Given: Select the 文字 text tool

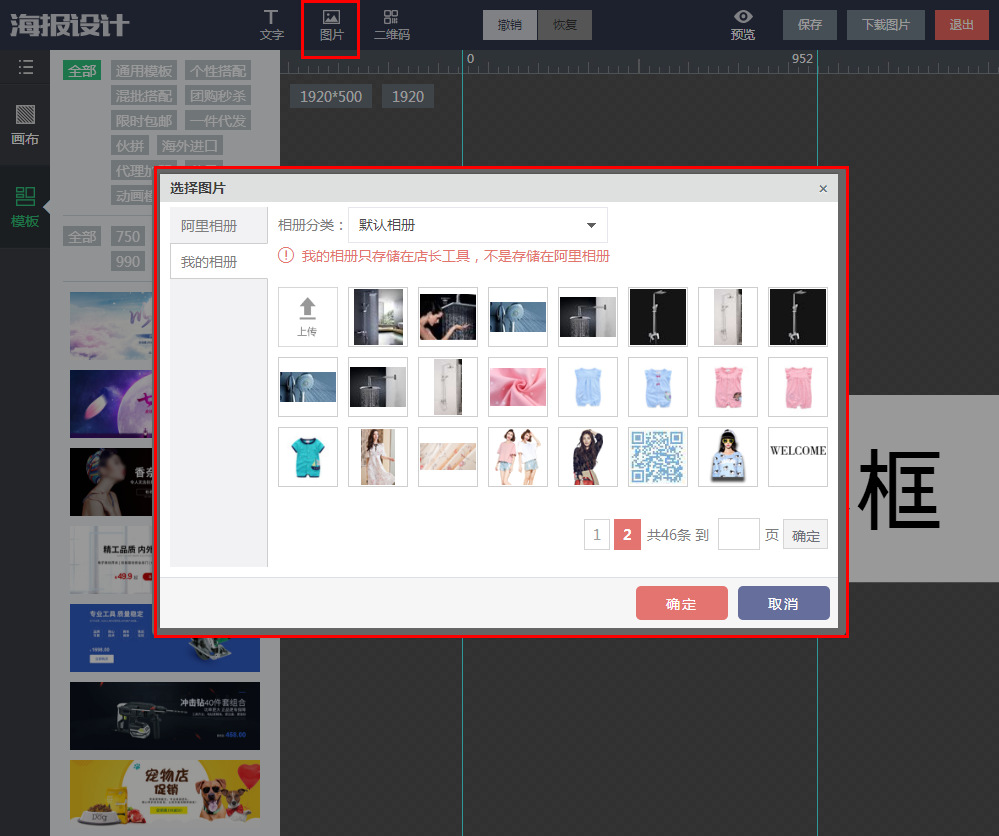Looking at the screenshot, I should pos(271,25).
